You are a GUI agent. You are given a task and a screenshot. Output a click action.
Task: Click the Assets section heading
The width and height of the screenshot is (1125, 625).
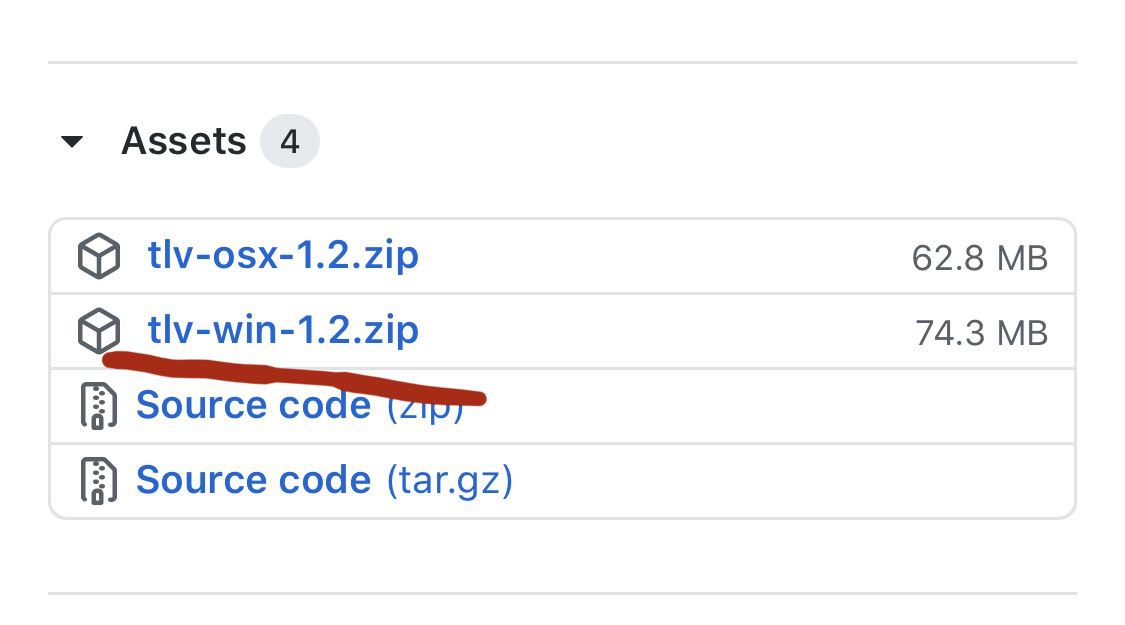click(x=183, y=141)
